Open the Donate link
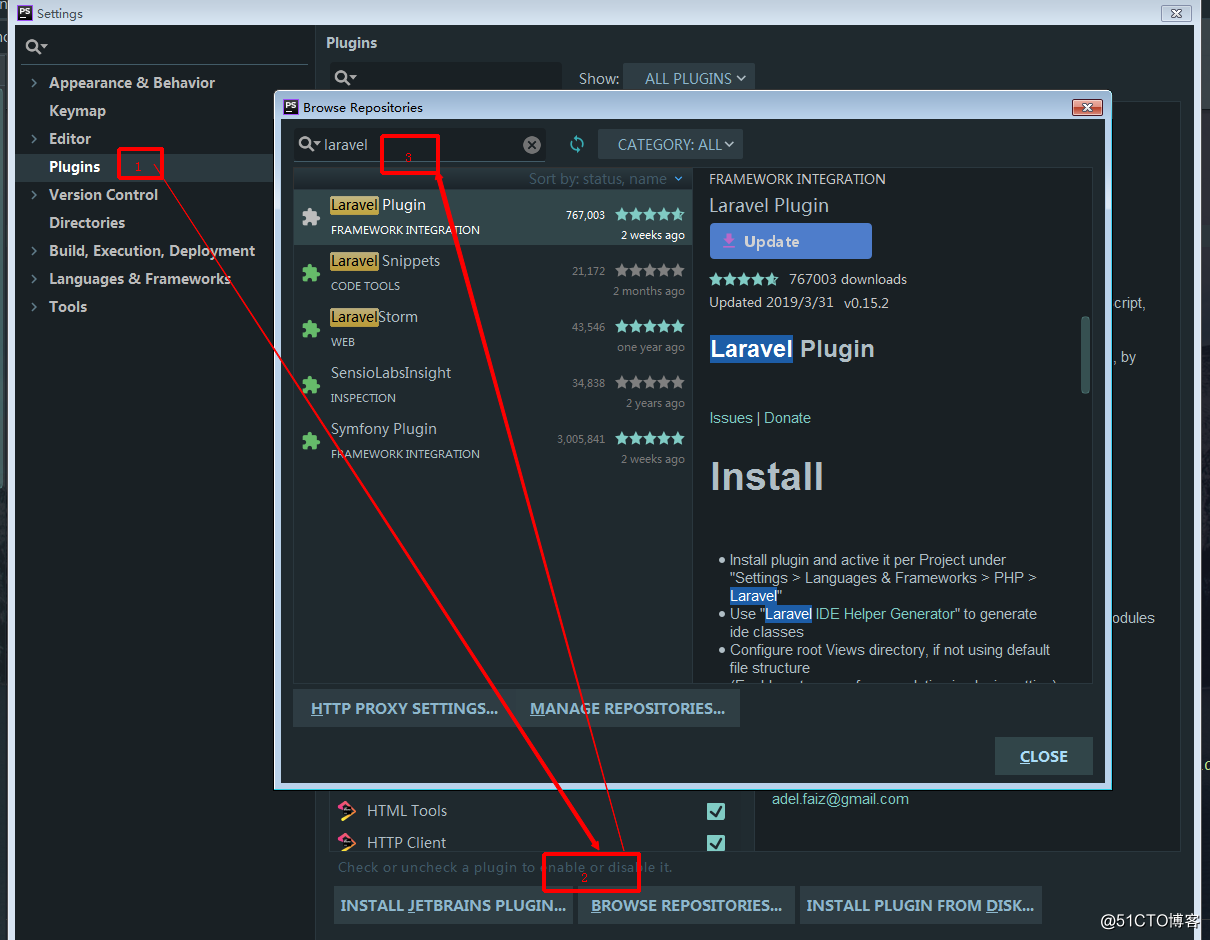Screen dimensions: 1210x940 (787, 418)
